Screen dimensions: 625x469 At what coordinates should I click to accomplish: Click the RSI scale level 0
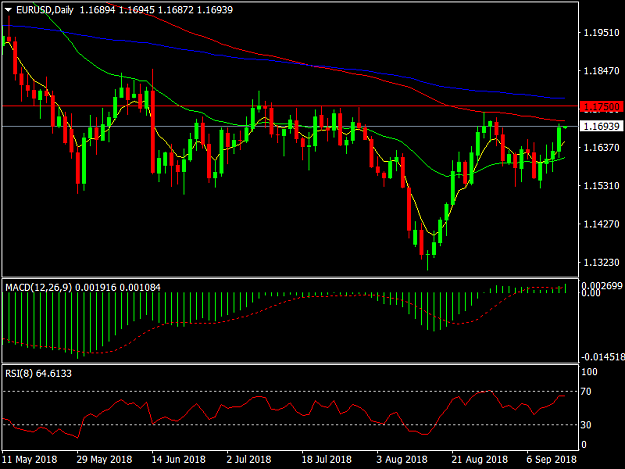584,445
